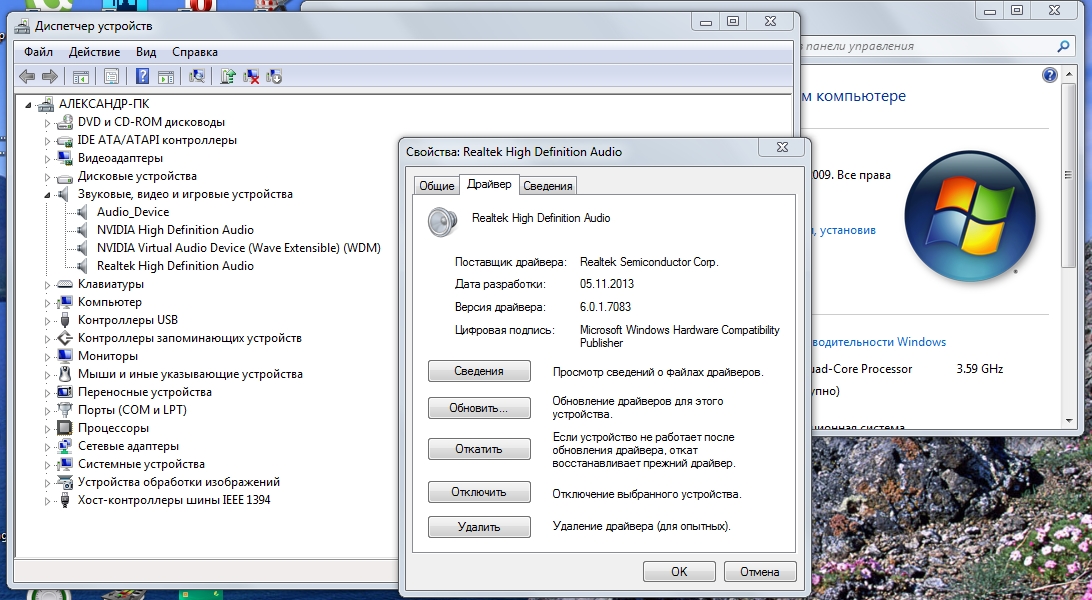Collapse Звуковые, видео и игровые устройства
Screen dimensions: 1092x600
tap(47, 195)
